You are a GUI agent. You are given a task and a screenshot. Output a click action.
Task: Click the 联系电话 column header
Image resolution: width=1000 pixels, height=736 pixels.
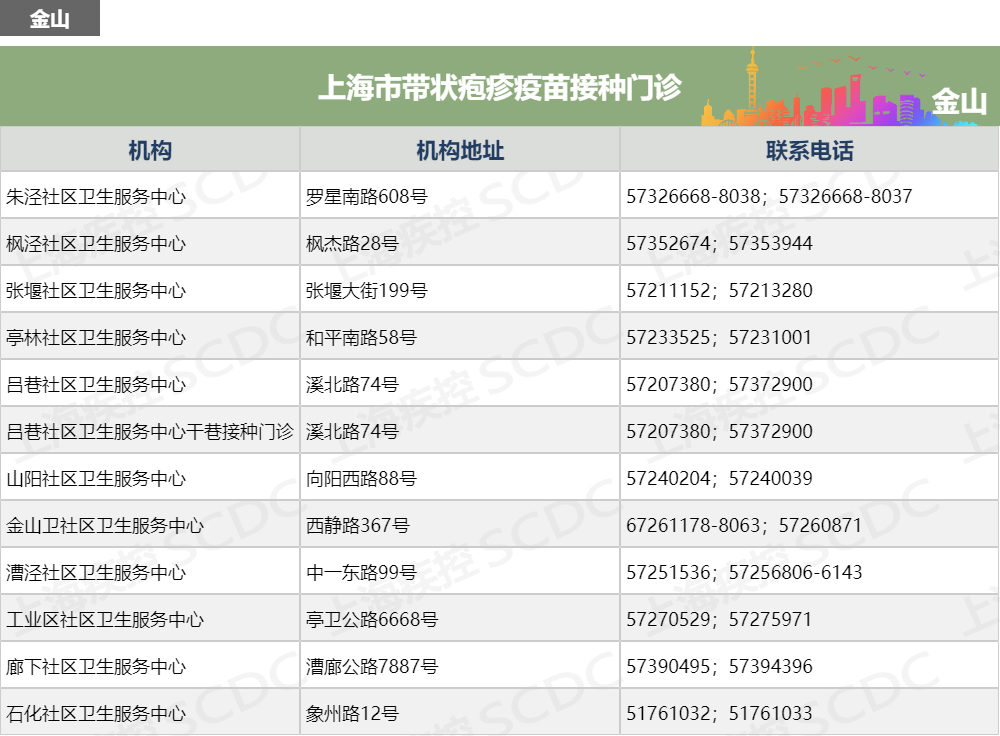[809, 151]
